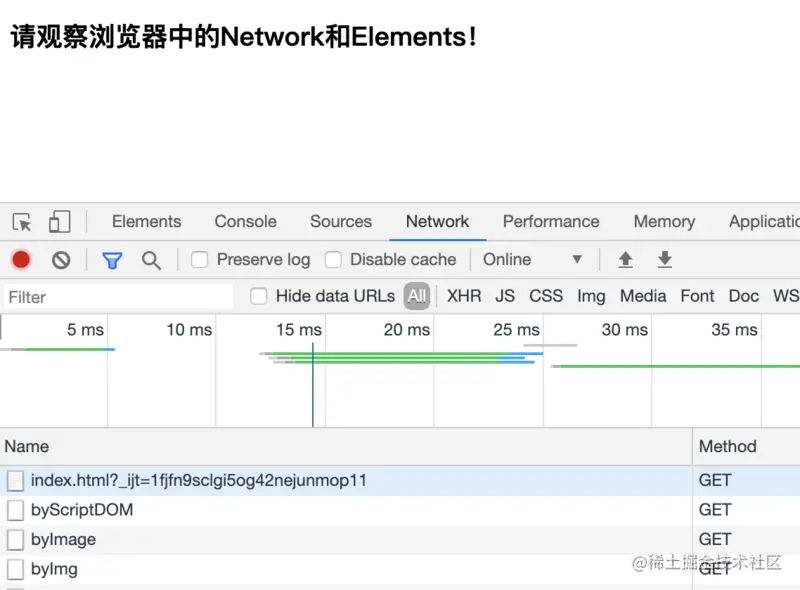
Task: Click the green request bar past 30 ms
Action: coord(680,366)
